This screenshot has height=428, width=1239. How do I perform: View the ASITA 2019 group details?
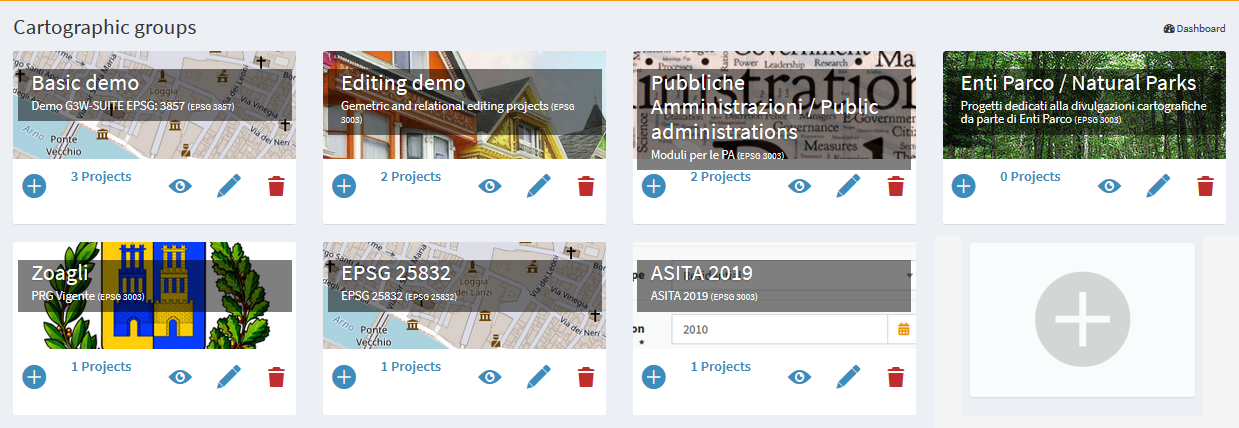(800, 376)
